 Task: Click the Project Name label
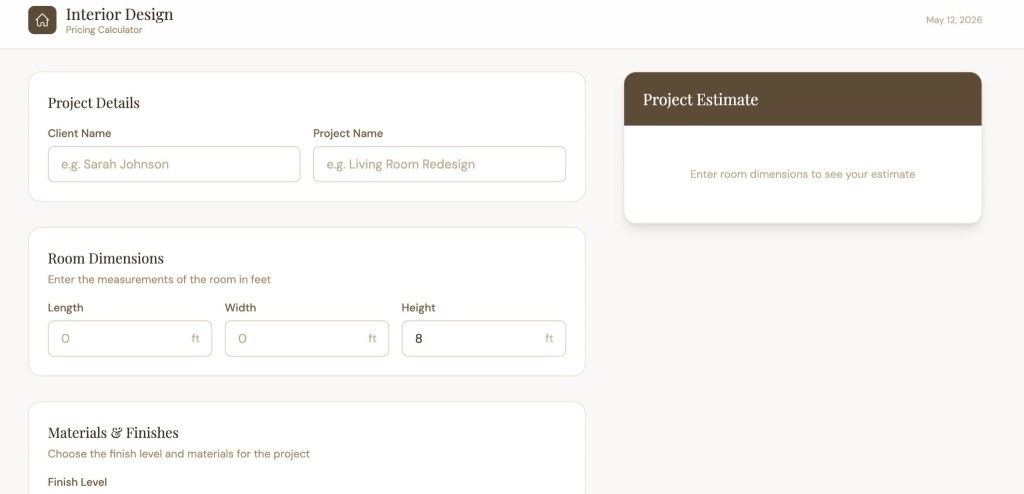[x=347, y=133]
